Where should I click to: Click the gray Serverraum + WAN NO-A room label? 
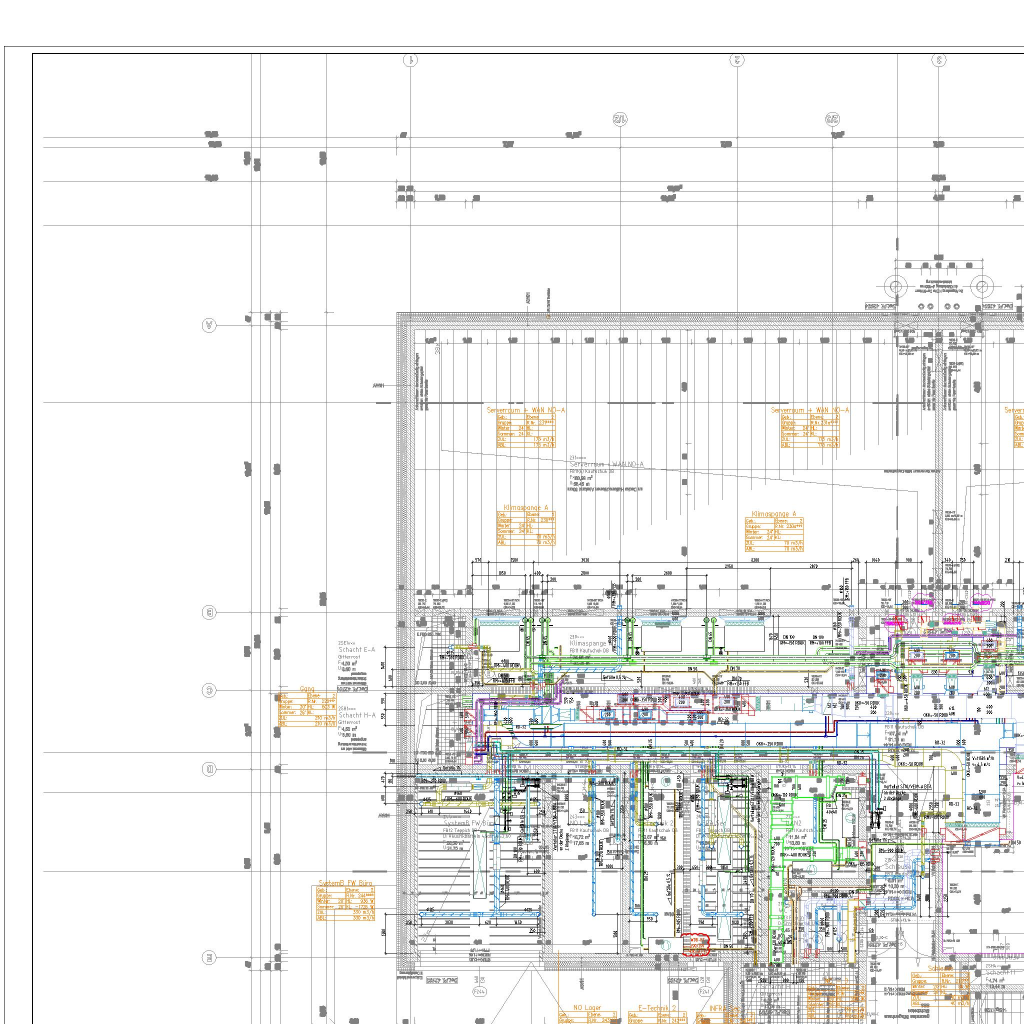607,465
